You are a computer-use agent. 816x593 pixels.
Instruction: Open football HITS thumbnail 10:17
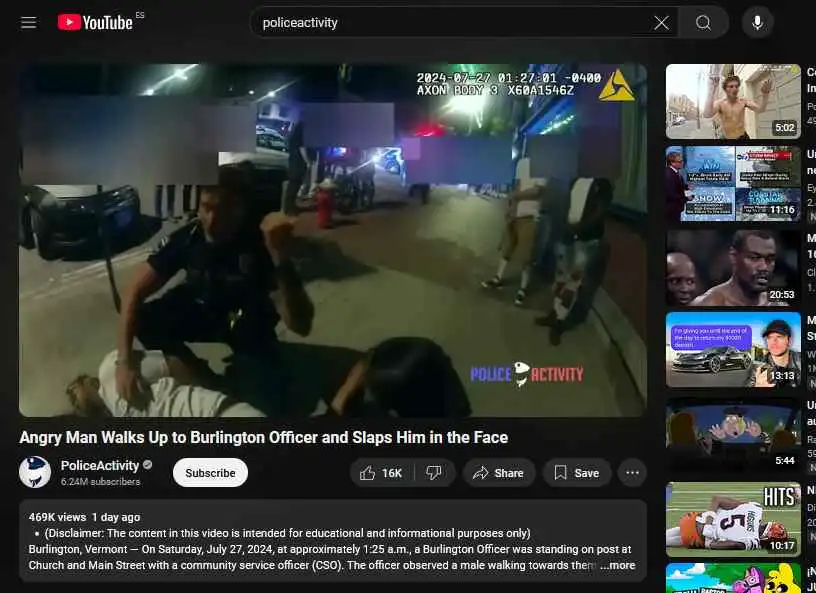click(733, 520)
